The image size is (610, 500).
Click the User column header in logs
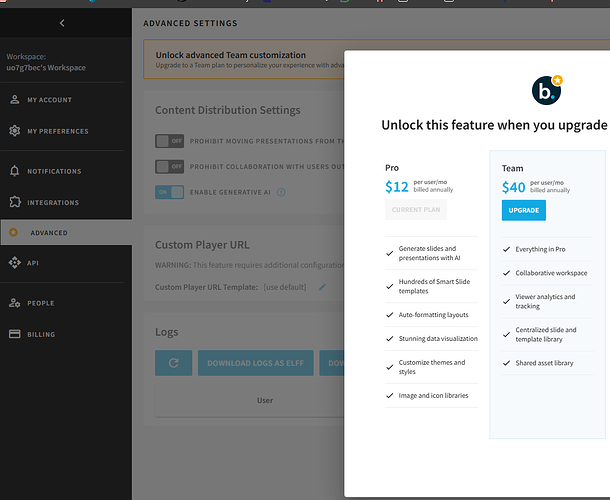(x=265, y=400)
